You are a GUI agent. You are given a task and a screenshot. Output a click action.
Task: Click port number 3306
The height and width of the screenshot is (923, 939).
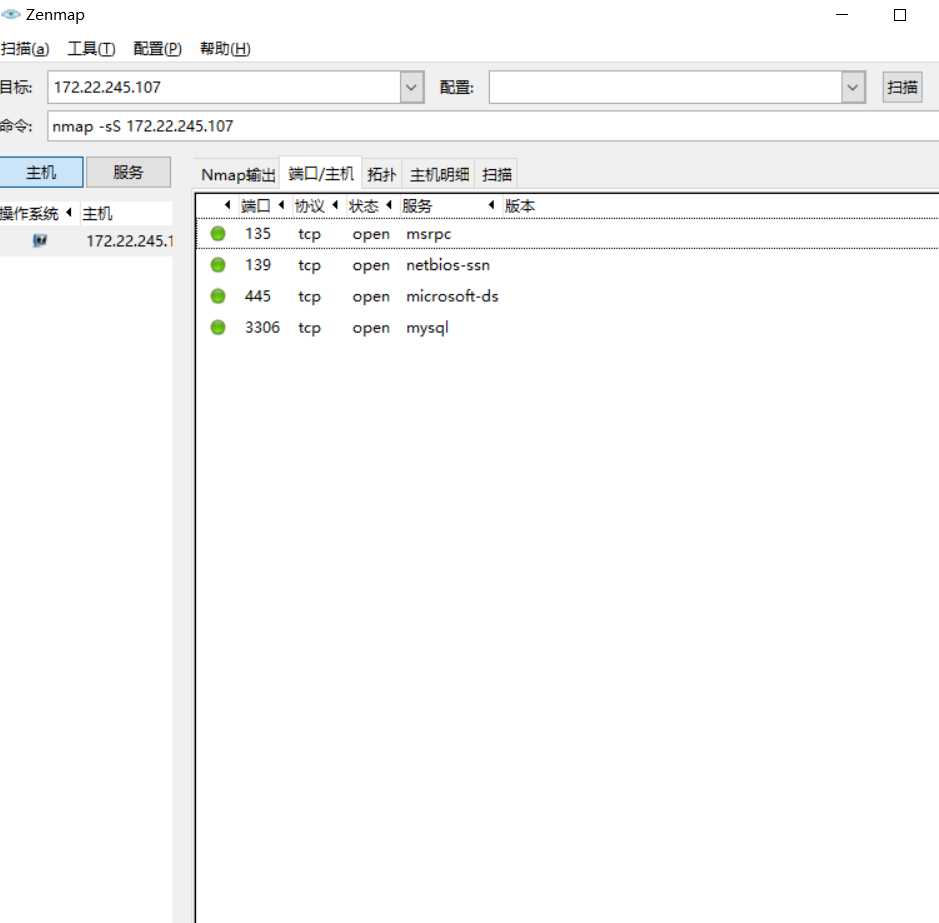click(x=262, y=327)
